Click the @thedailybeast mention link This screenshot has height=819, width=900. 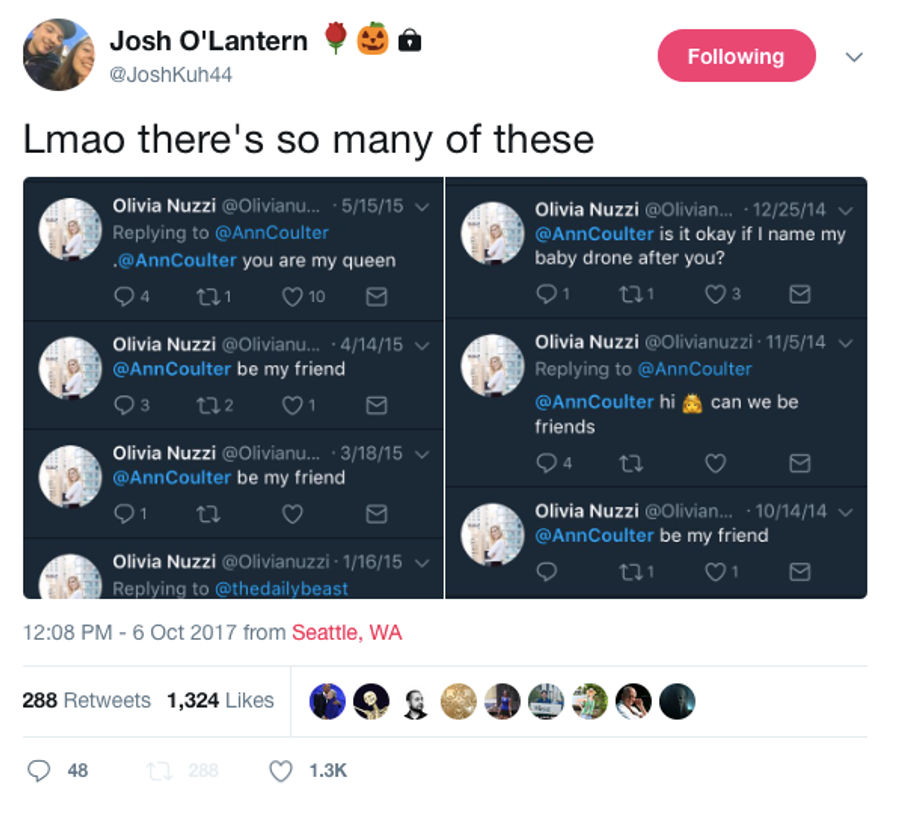click(x=281, y=589)
